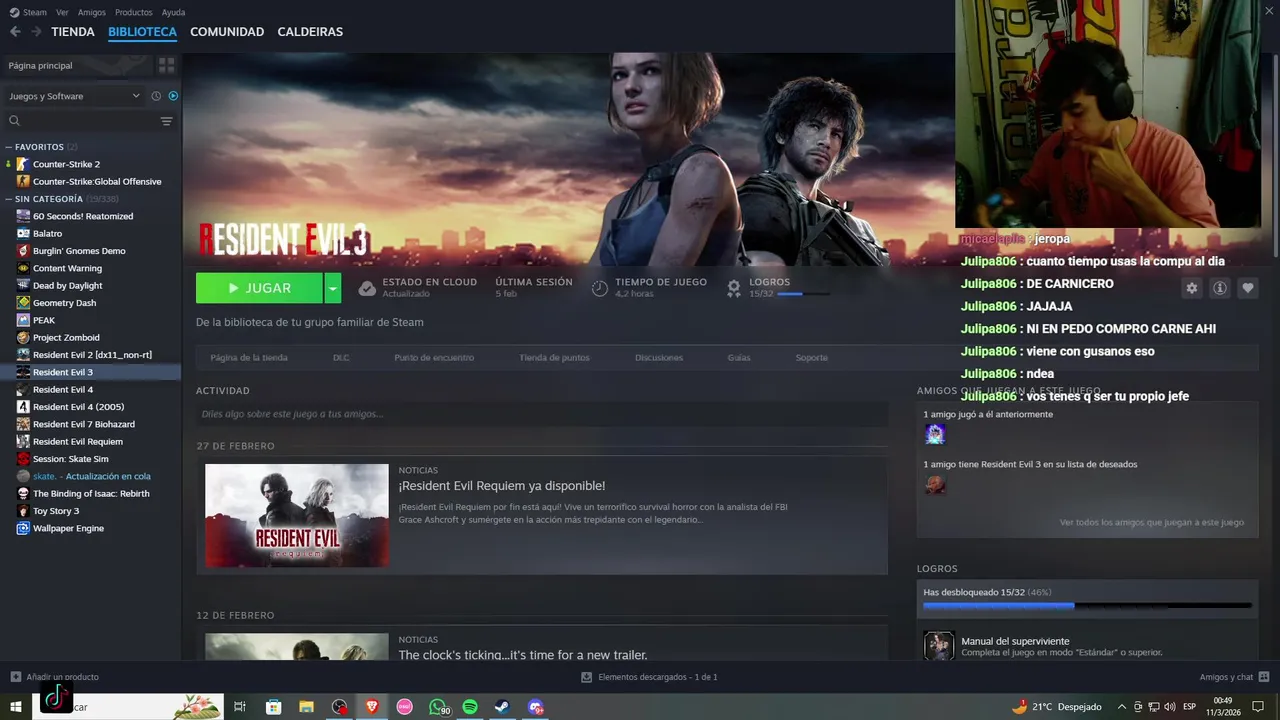
Task: Click the Balatro game icon
Action: [x=23, y=233]
